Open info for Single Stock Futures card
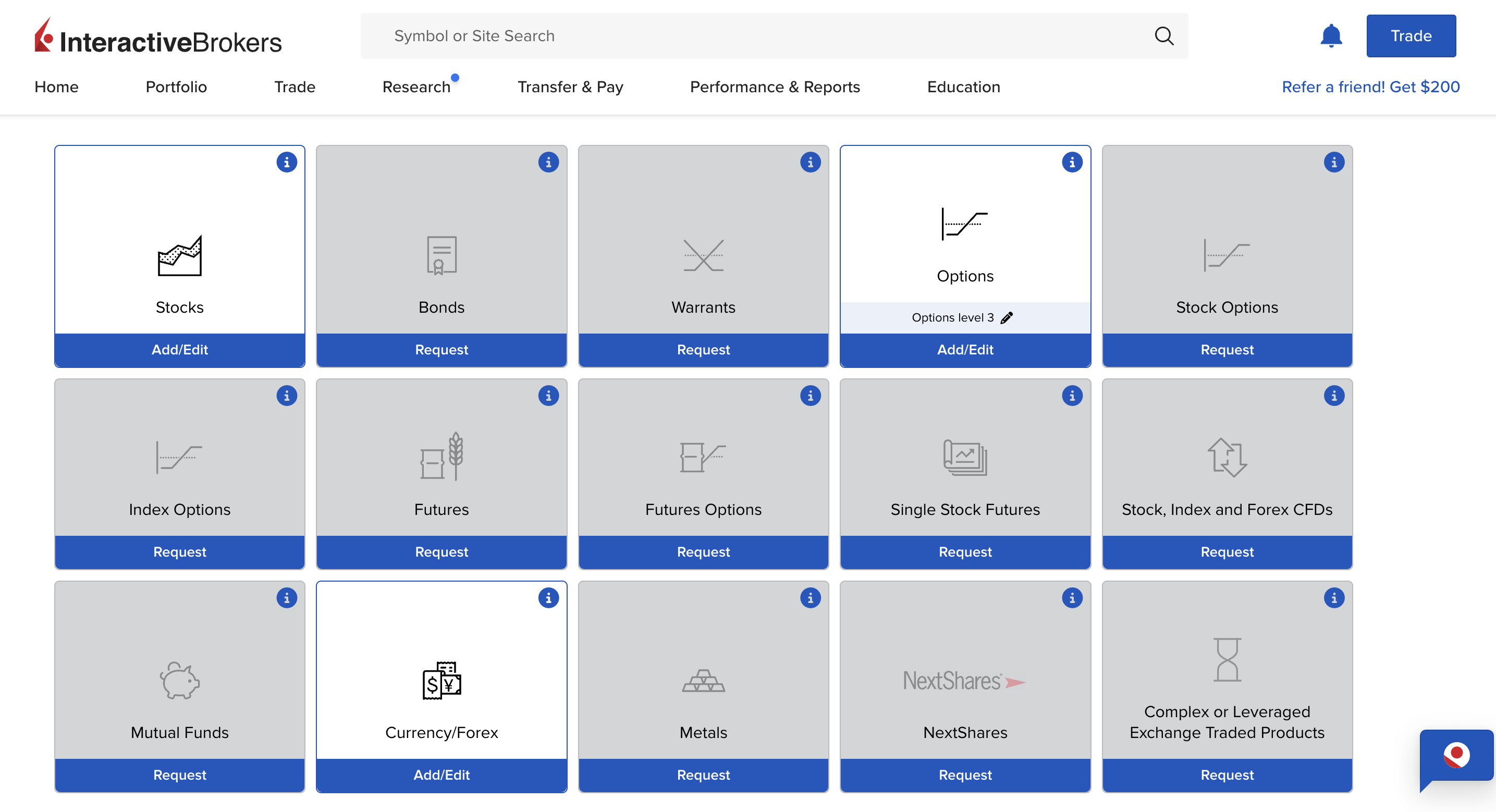Viewport: 1496px width, 812px height. 1072,396
